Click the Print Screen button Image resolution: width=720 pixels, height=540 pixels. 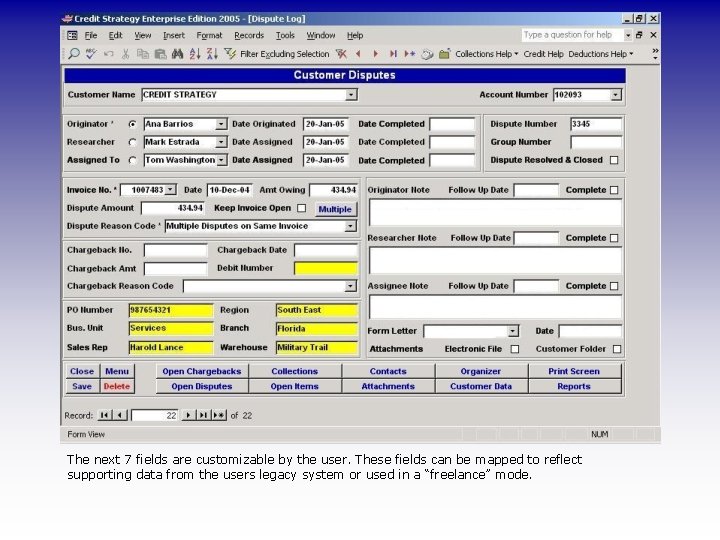pos(574,371)
